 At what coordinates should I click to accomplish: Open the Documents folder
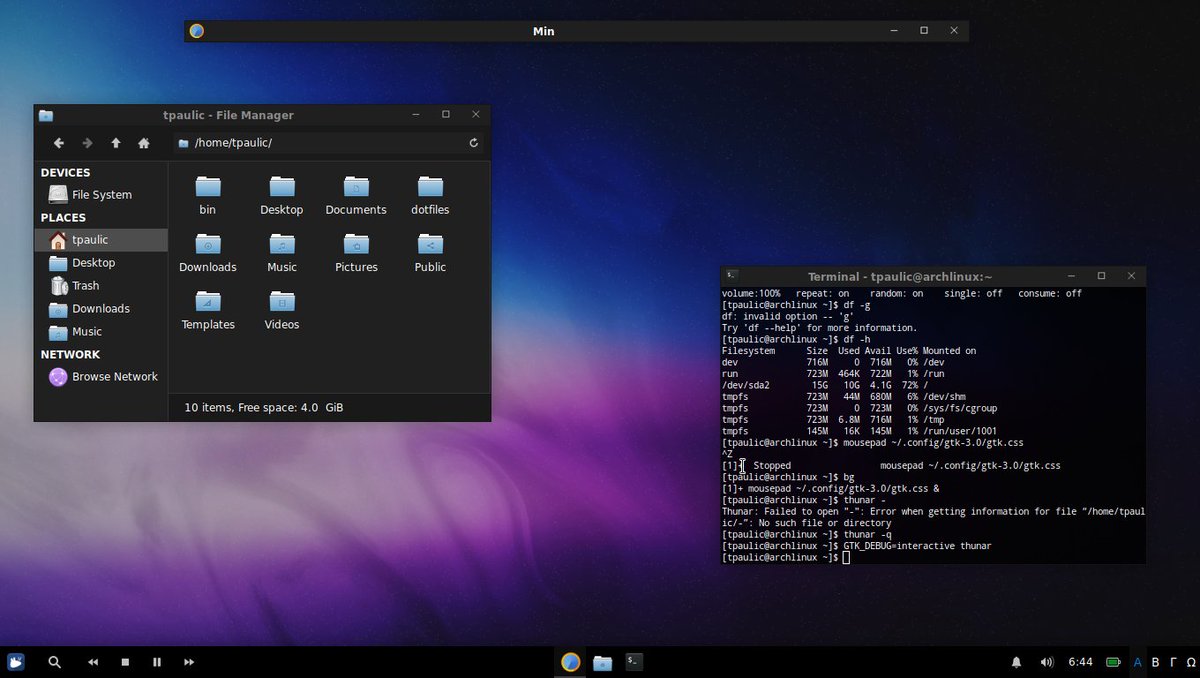(356, 195)
